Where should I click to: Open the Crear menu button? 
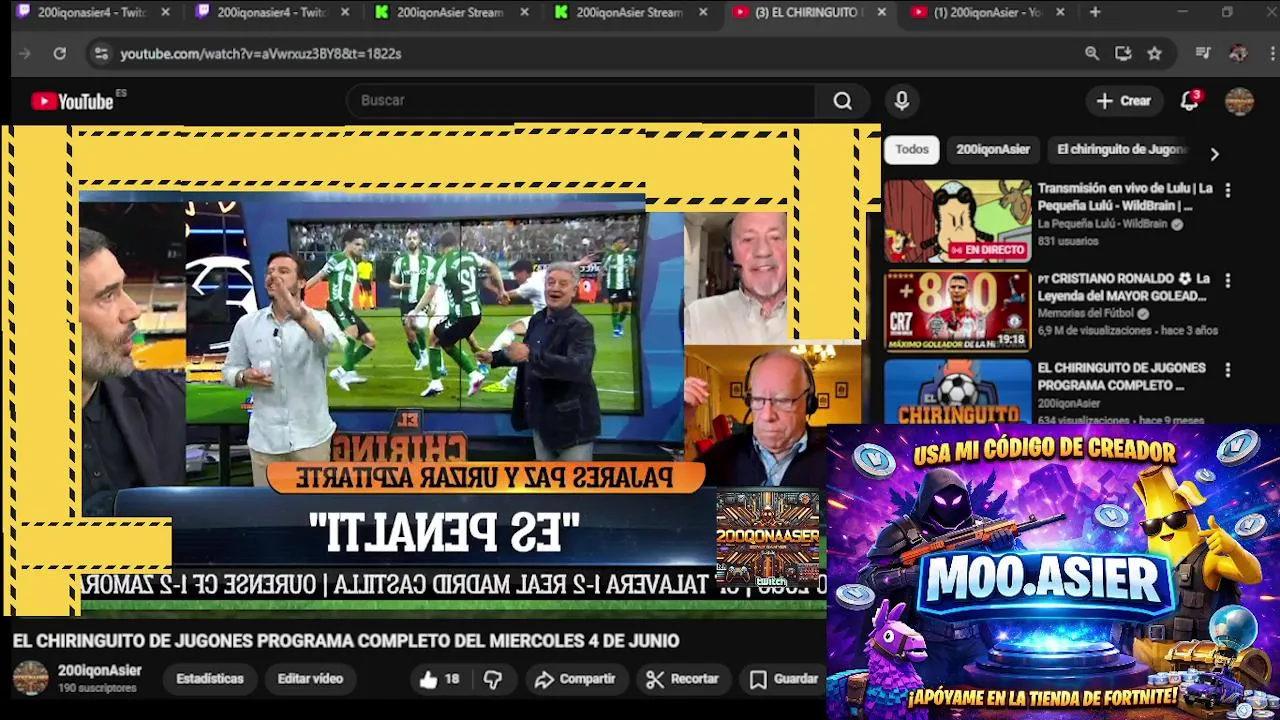click(1123, 101)
